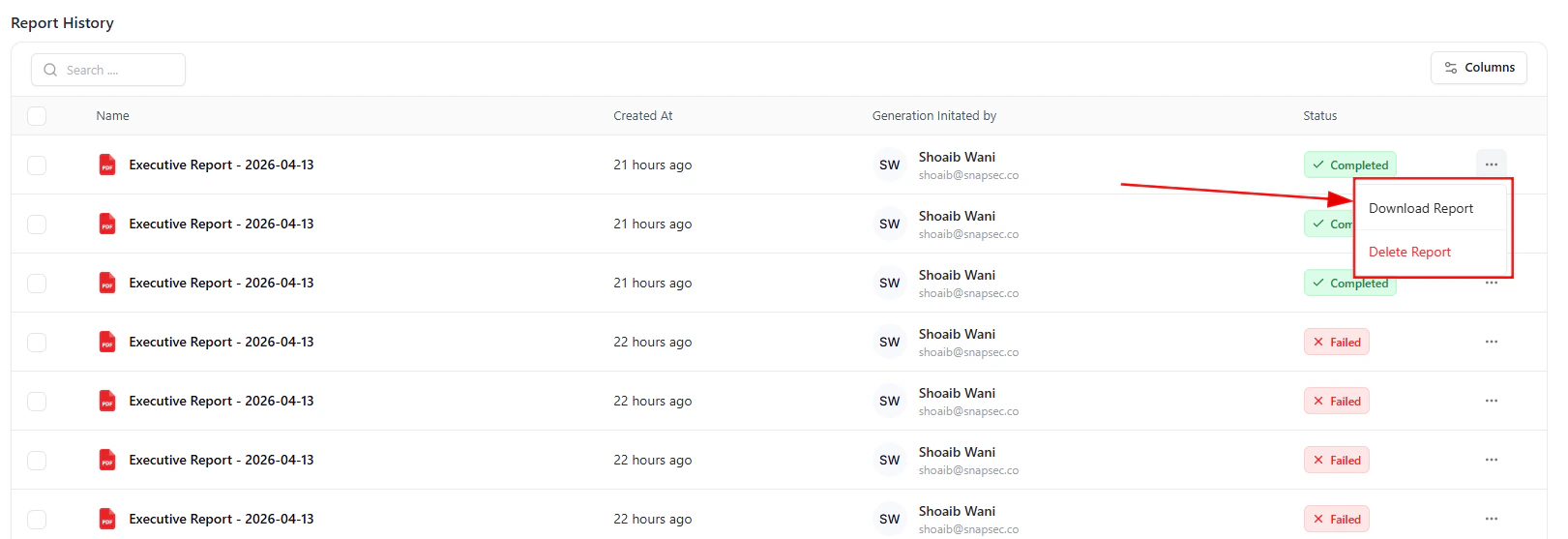Click the Failed badge in the first Failed row
The image size is (1568, 539).
click(1336, 343)
